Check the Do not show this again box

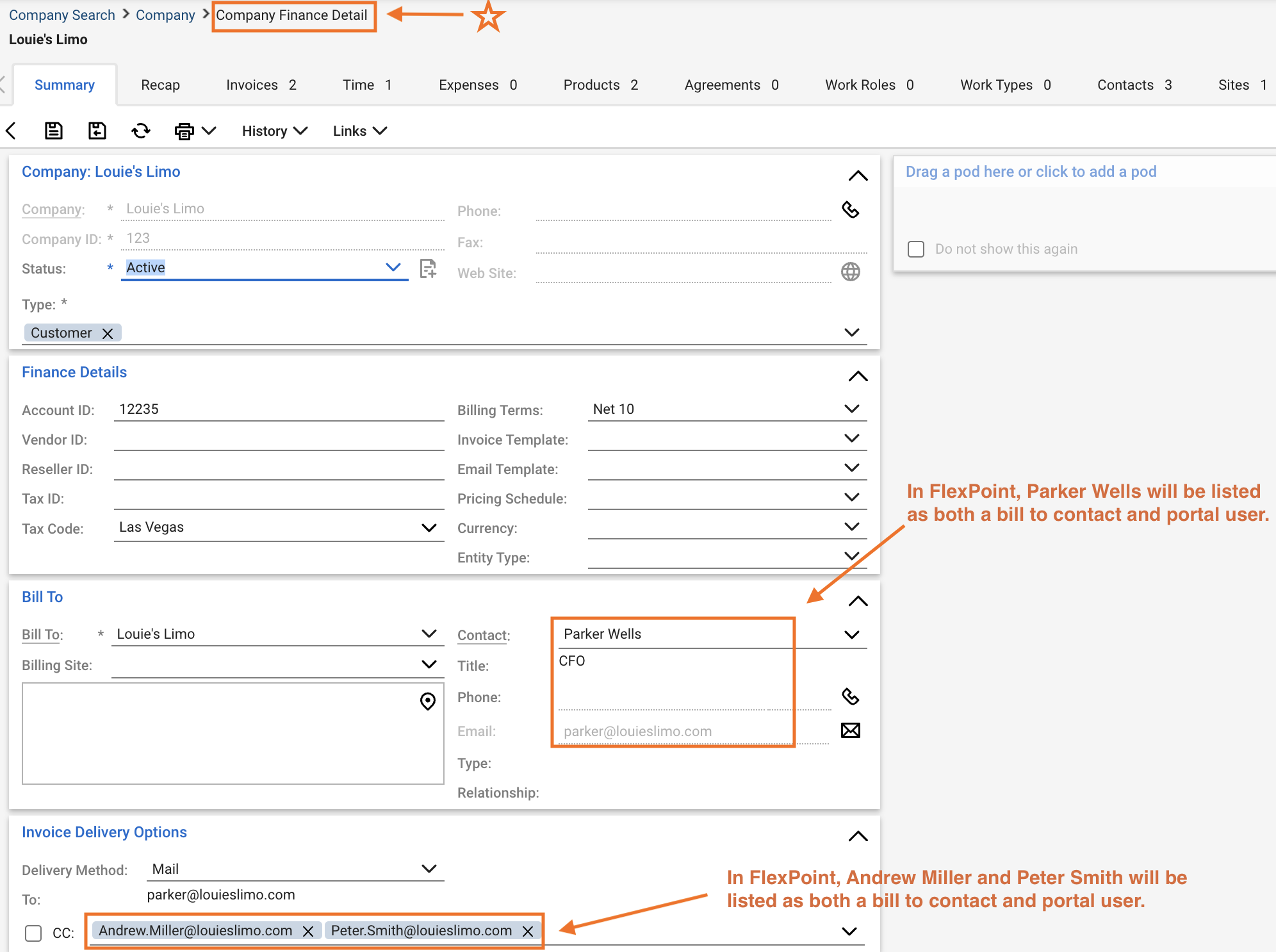(916, 249)
